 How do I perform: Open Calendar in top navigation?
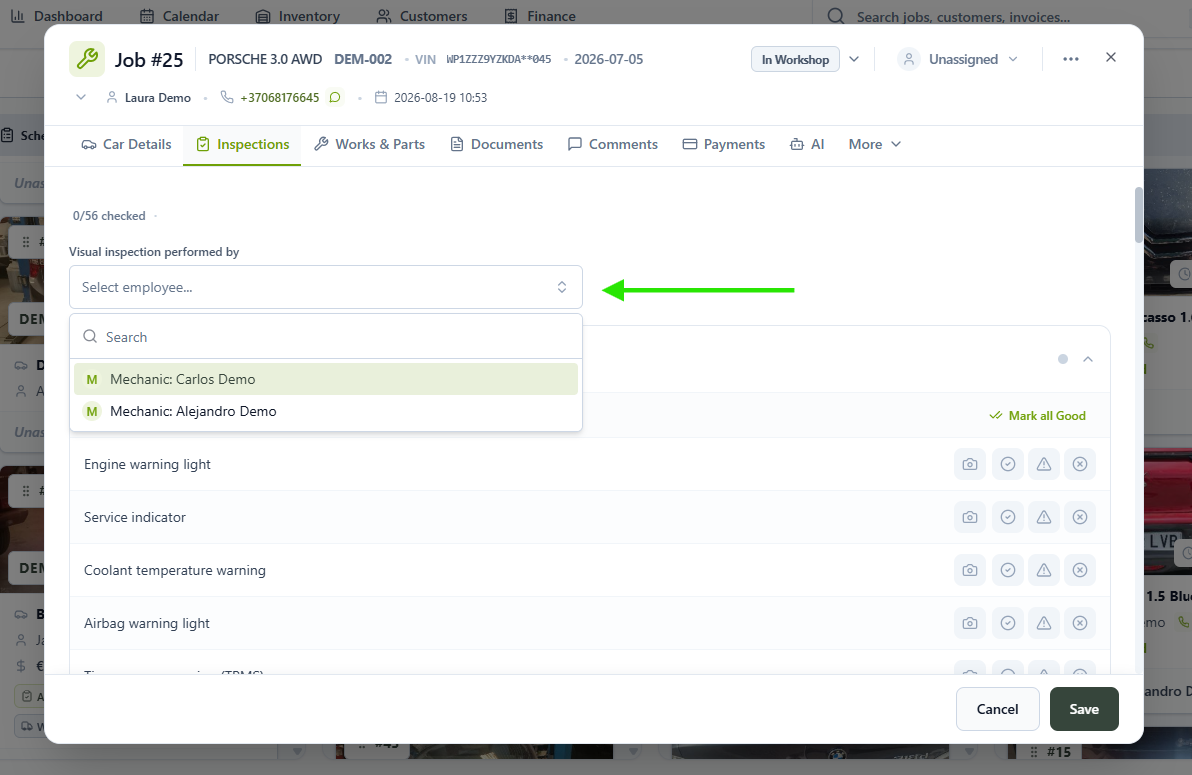180,16
